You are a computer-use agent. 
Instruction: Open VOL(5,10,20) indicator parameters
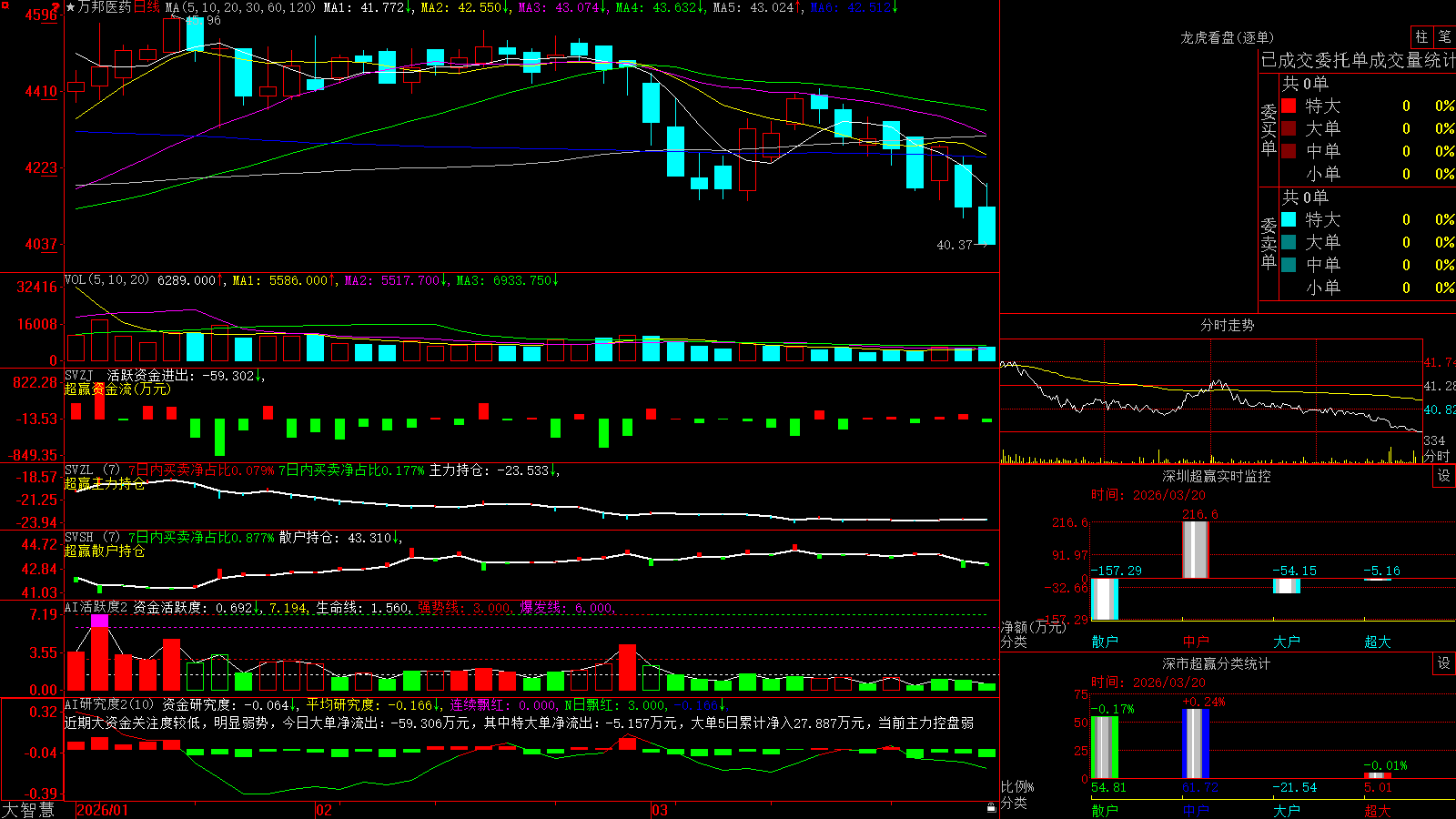[106, 280]
